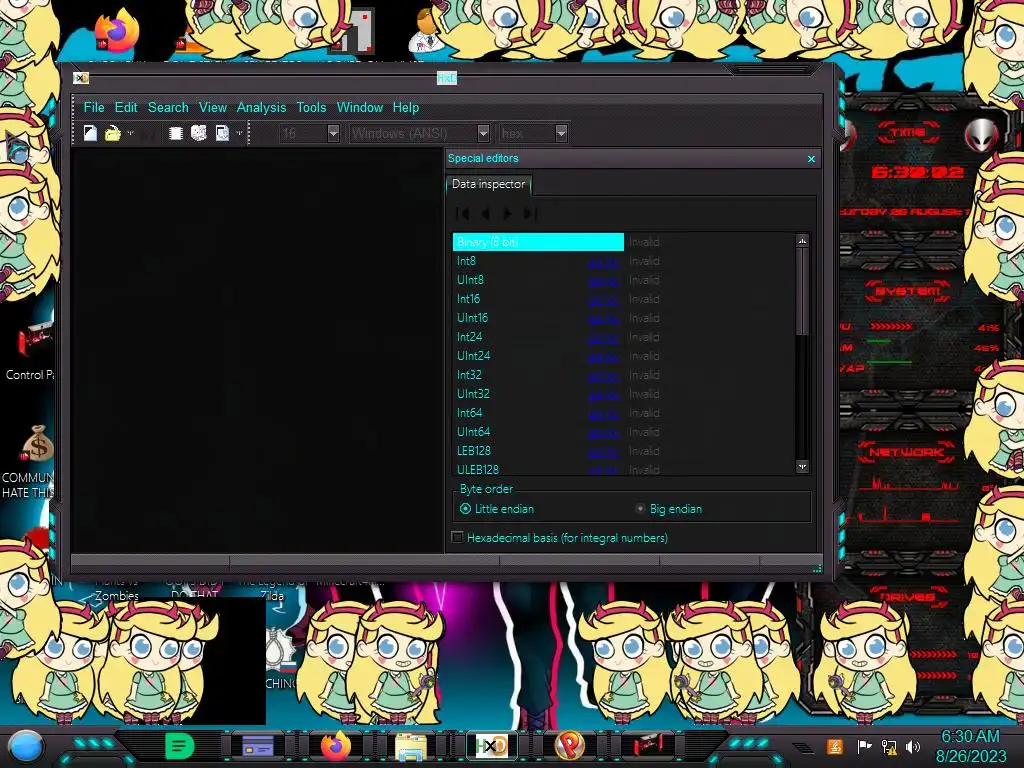Image resolution: width=1024 pixels, height=768 pixels.
Task: Click the go to link in UInt8 row
Action: (603, 281)
